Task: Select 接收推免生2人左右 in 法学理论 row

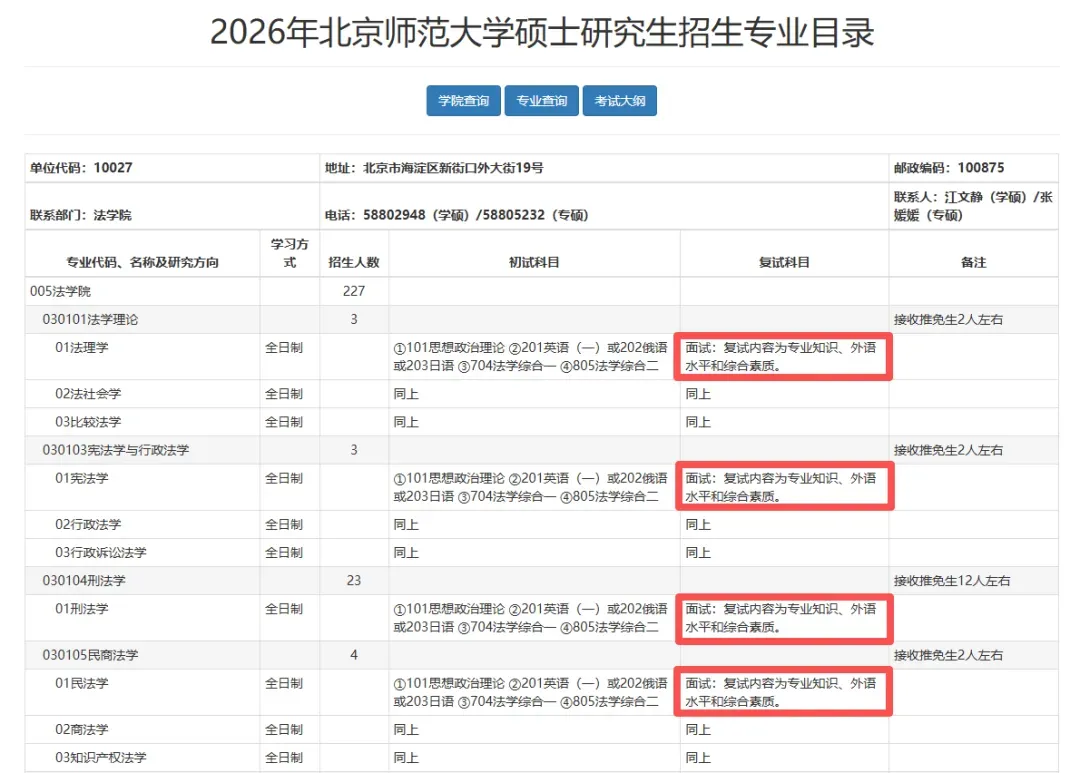Action: (x=948, y=319)
